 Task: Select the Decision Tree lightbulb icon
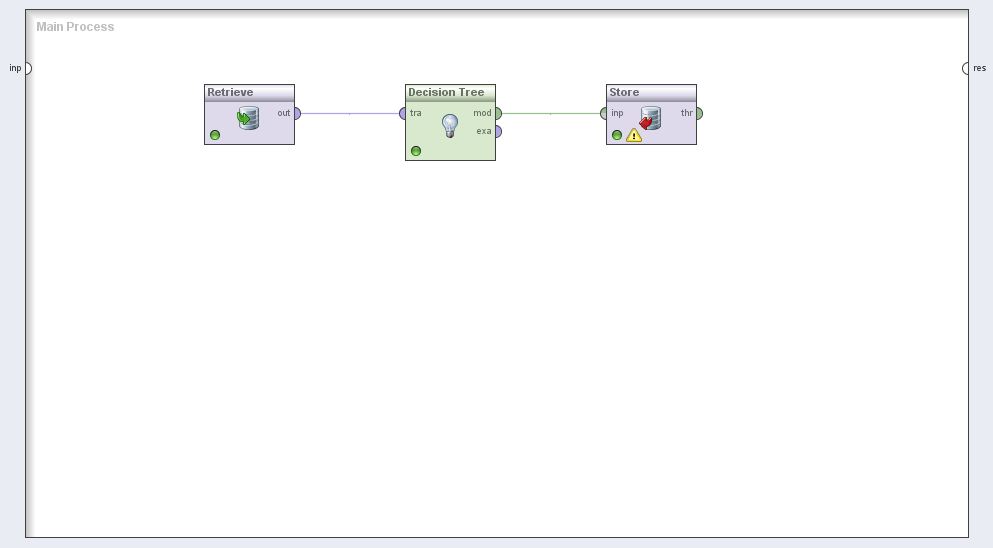tap(450, 125)
